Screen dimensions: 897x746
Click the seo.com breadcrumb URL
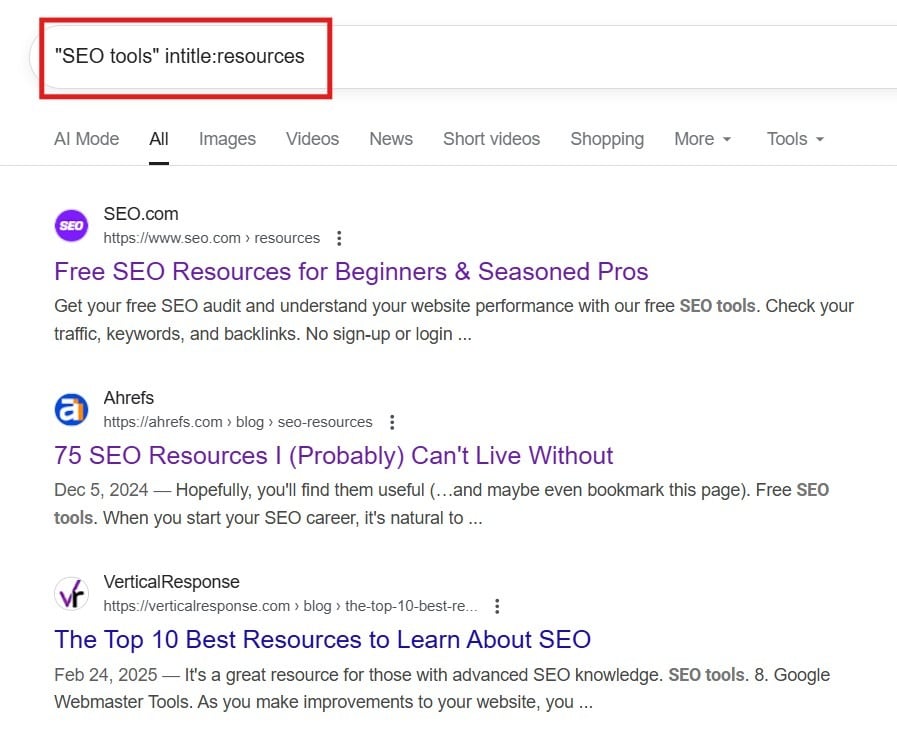coord(212,238)
